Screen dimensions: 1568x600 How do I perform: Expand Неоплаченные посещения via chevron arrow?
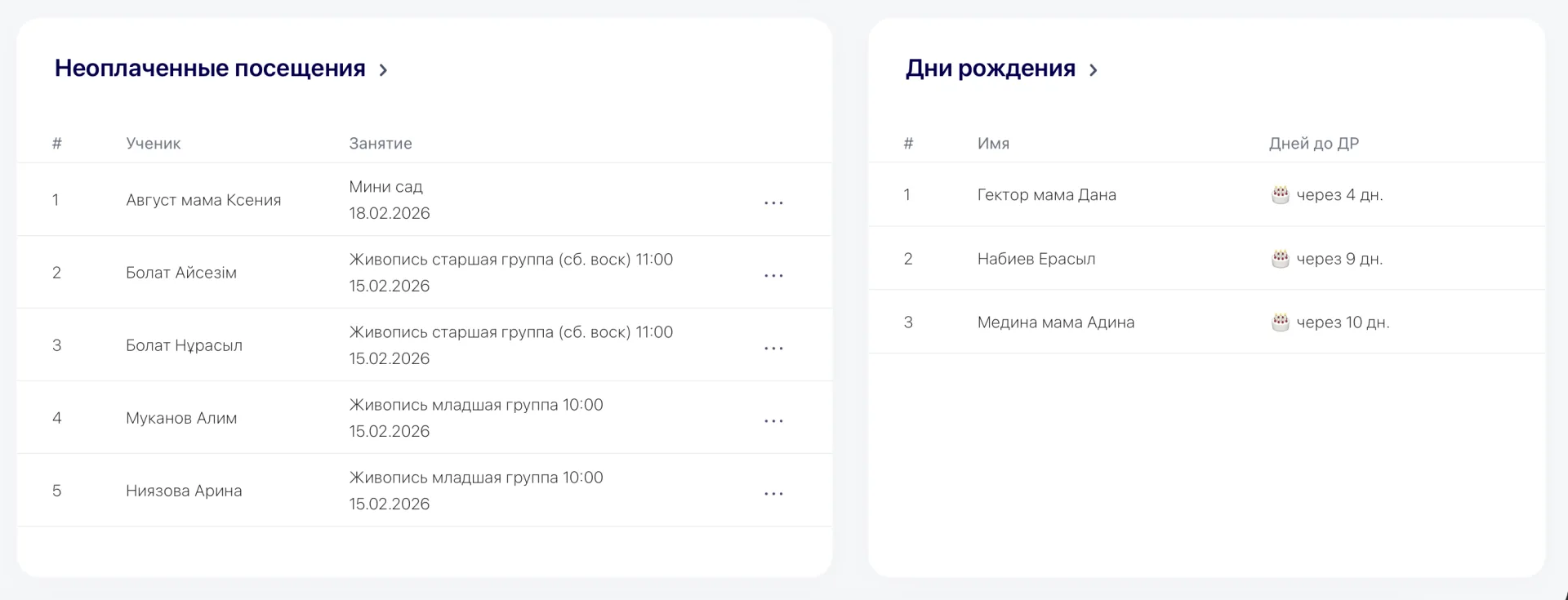383,70
